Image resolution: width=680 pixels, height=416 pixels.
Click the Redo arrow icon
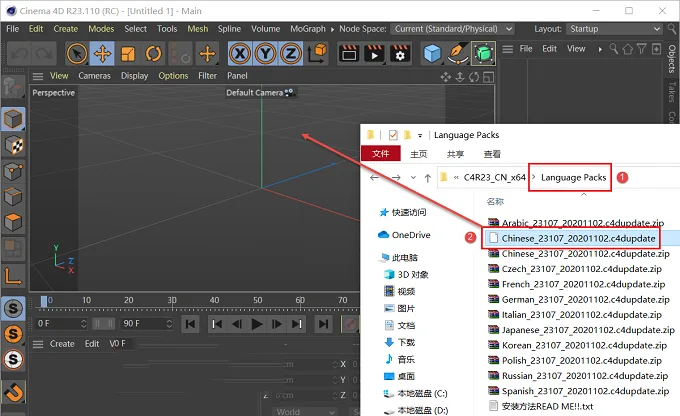coord(45,54)
